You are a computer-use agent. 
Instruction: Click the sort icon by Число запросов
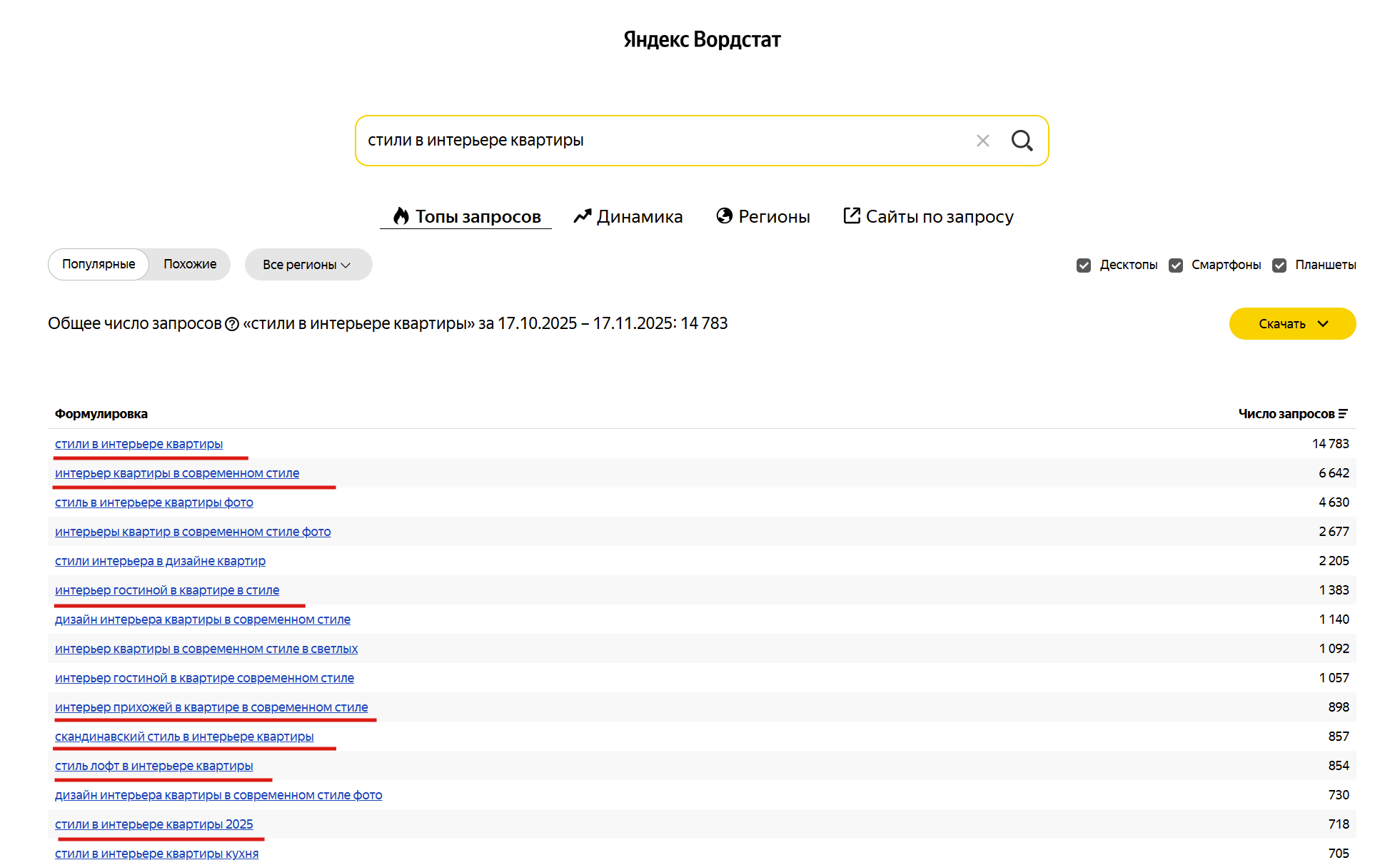click(1343, 414)
